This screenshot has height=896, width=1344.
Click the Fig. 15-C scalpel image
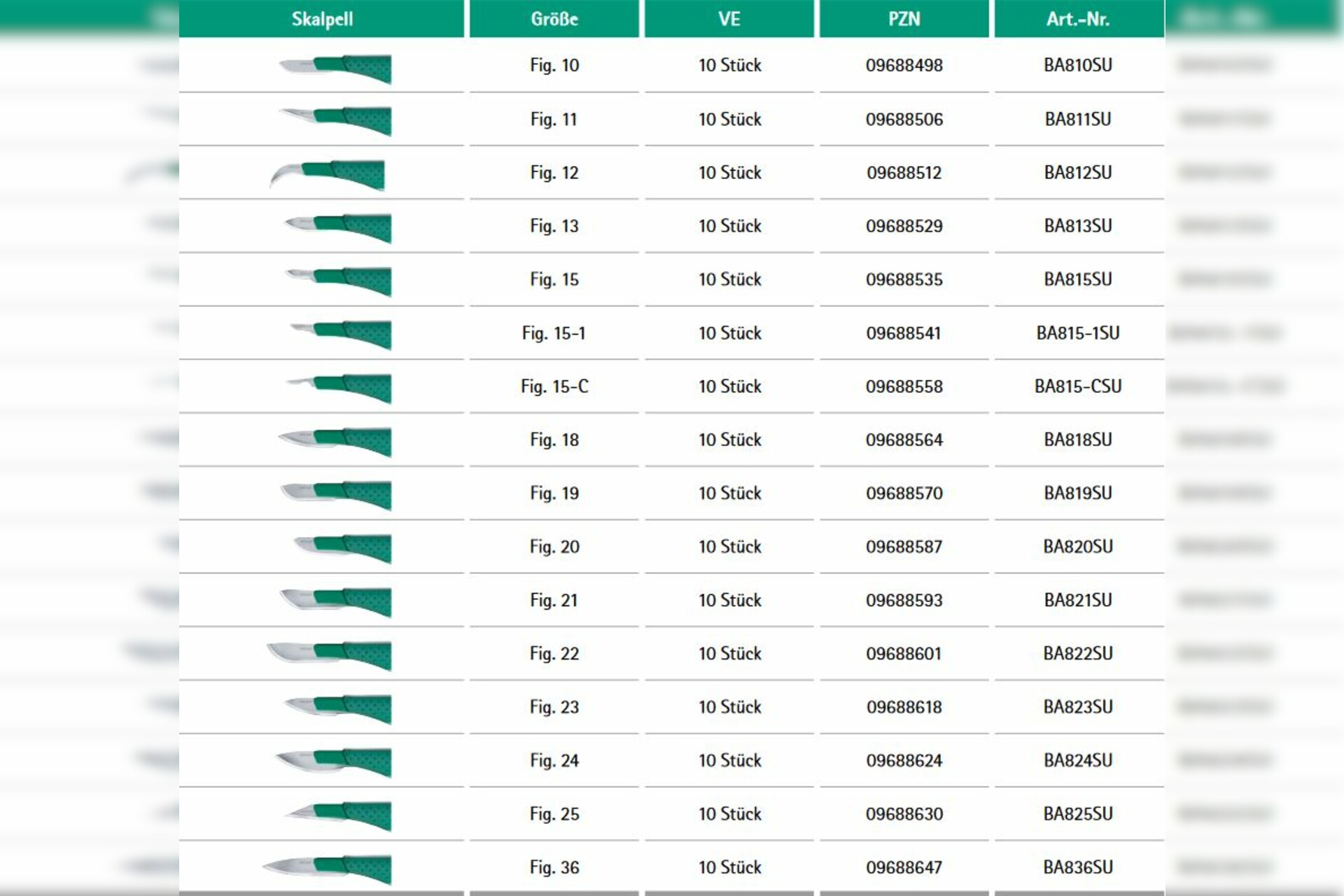(339, 388)
